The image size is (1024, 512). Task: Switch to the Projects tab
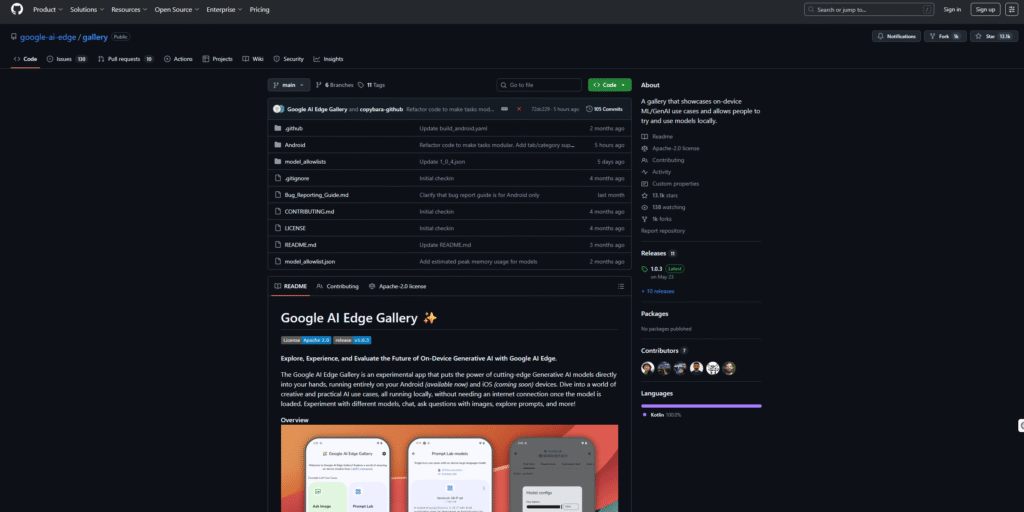pyautogui.click(x=217, y=59)
